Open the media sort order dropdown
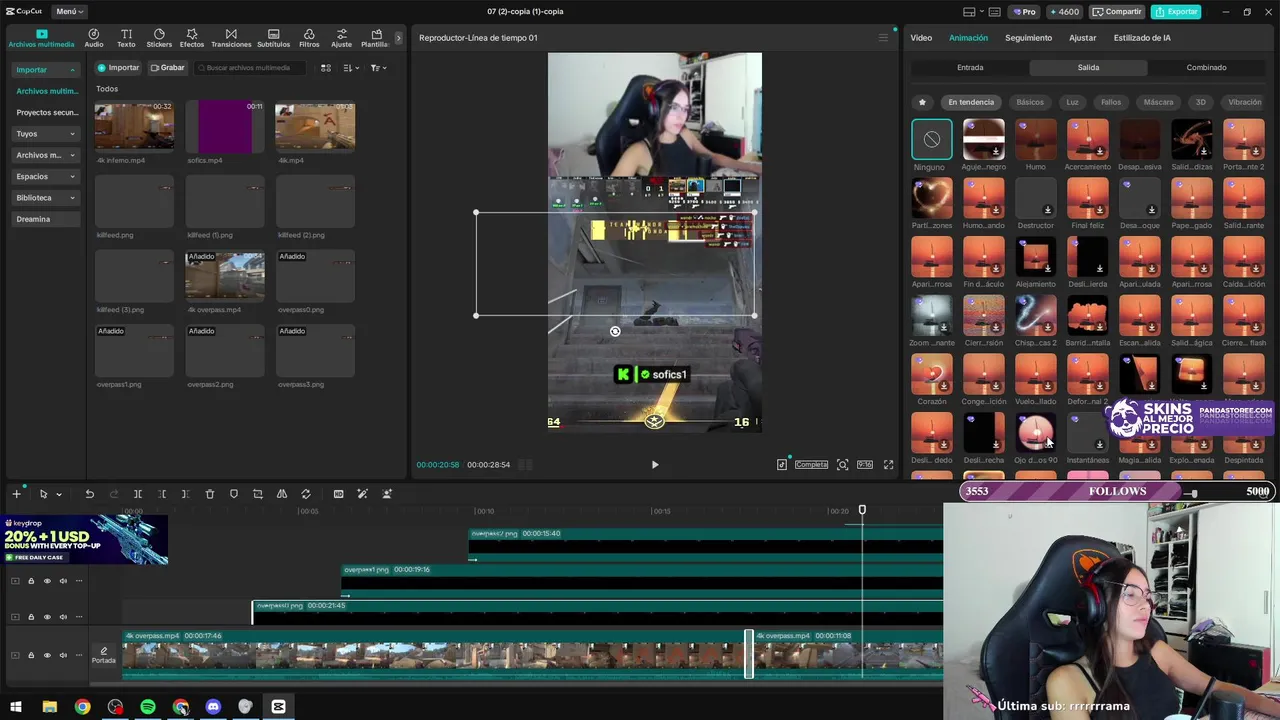This screenshot has height=720, width=1280. pyautogui.click(x=351, y=68)
